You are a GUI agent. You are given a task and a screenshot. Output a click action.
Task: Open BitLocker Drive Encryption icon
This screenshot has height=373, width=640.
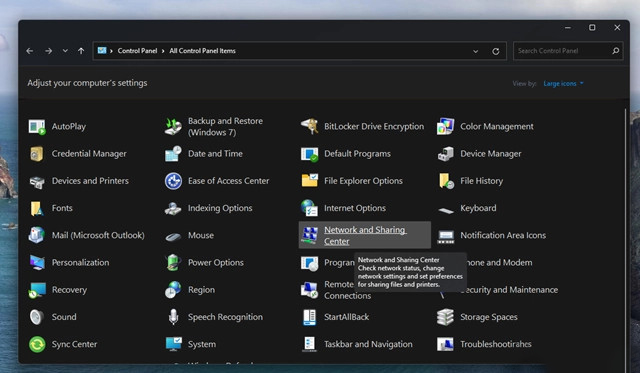(309, 127)
